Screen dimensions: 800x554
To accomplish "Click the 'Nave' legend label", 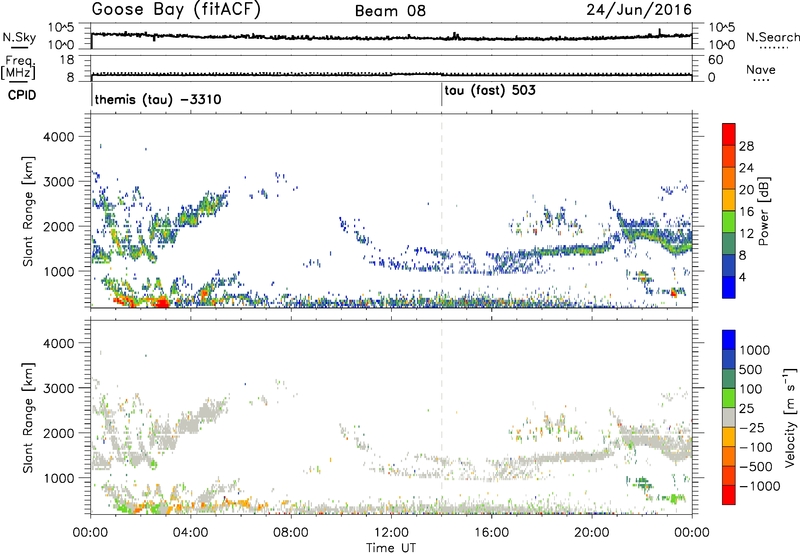I will pos(761,70).
